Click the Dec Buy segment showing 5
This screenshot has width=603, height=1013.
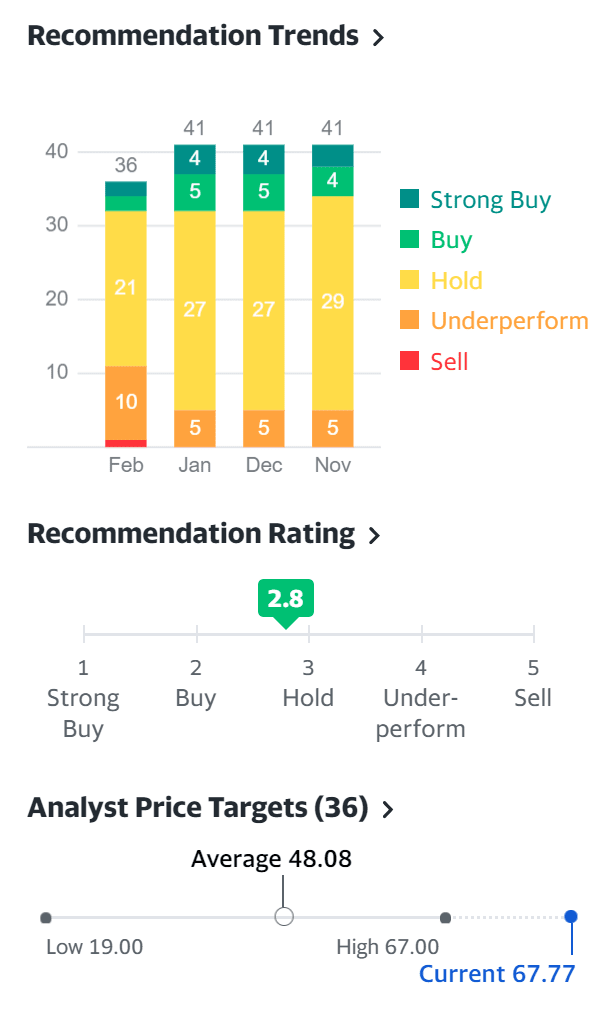coord(263,192)
